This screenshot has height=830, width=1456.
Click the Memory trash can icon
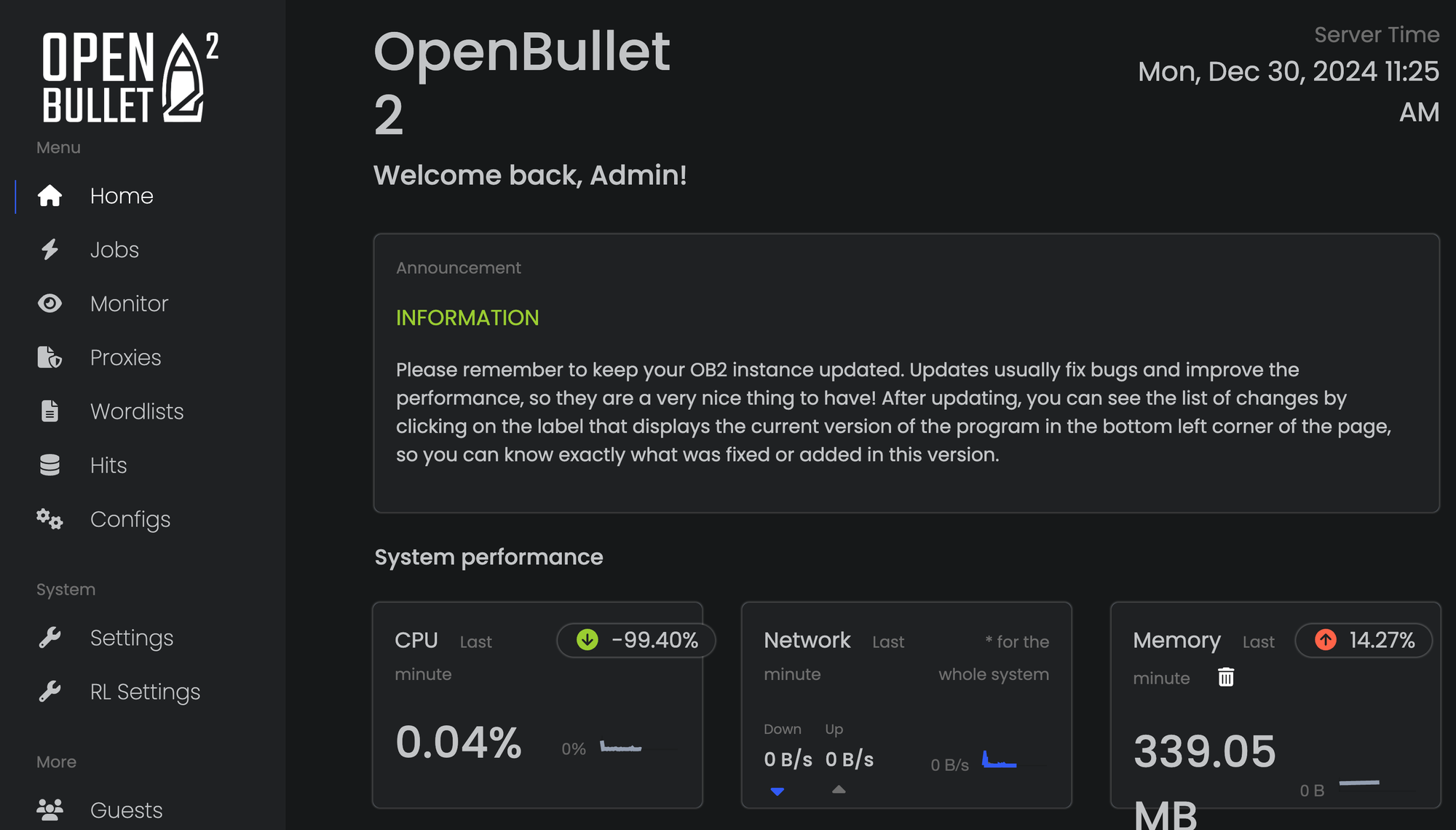[x=1226, y=677]
